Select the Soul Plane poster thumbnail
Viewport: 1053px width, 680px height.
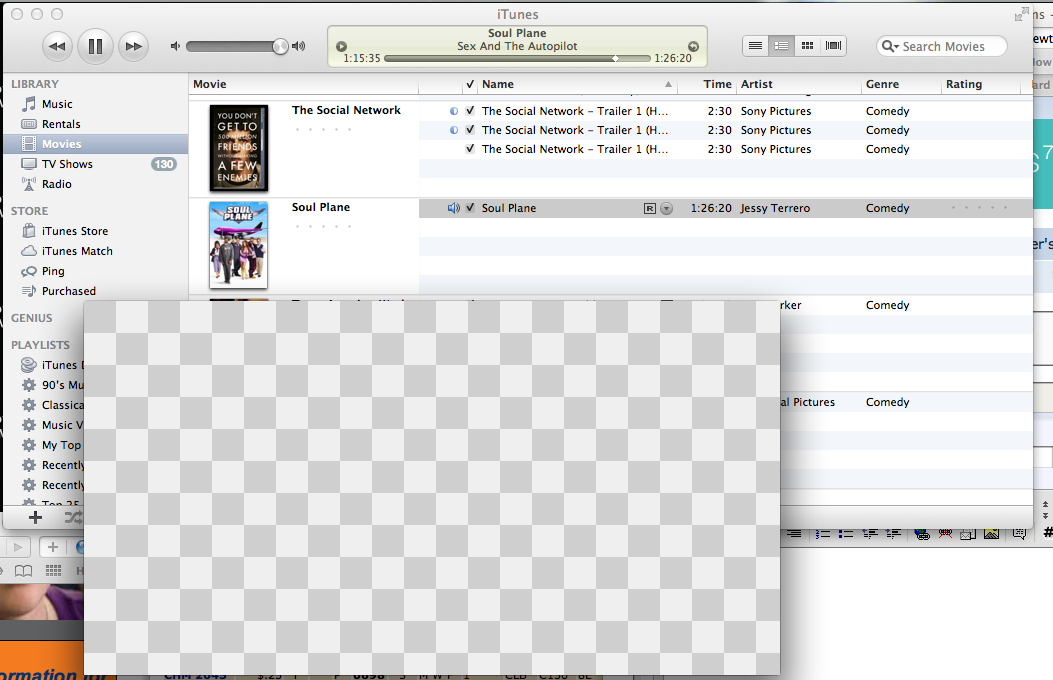tap(238, 245)
